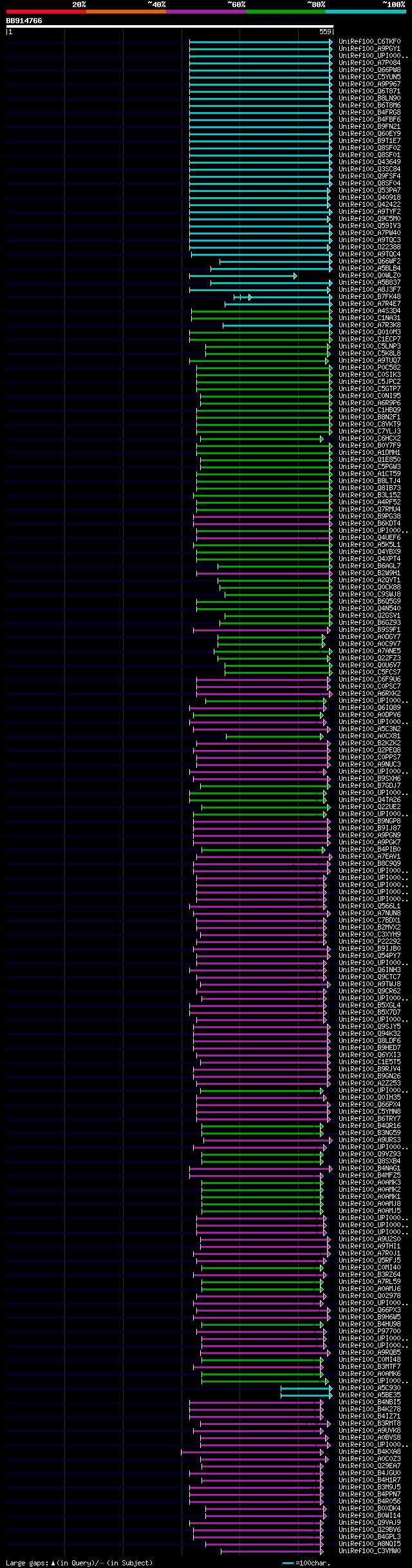Open hit UniRef100_A9P967
This screenshot has width=412, height=1568.
pyautogui.click(x=370, y=84)
